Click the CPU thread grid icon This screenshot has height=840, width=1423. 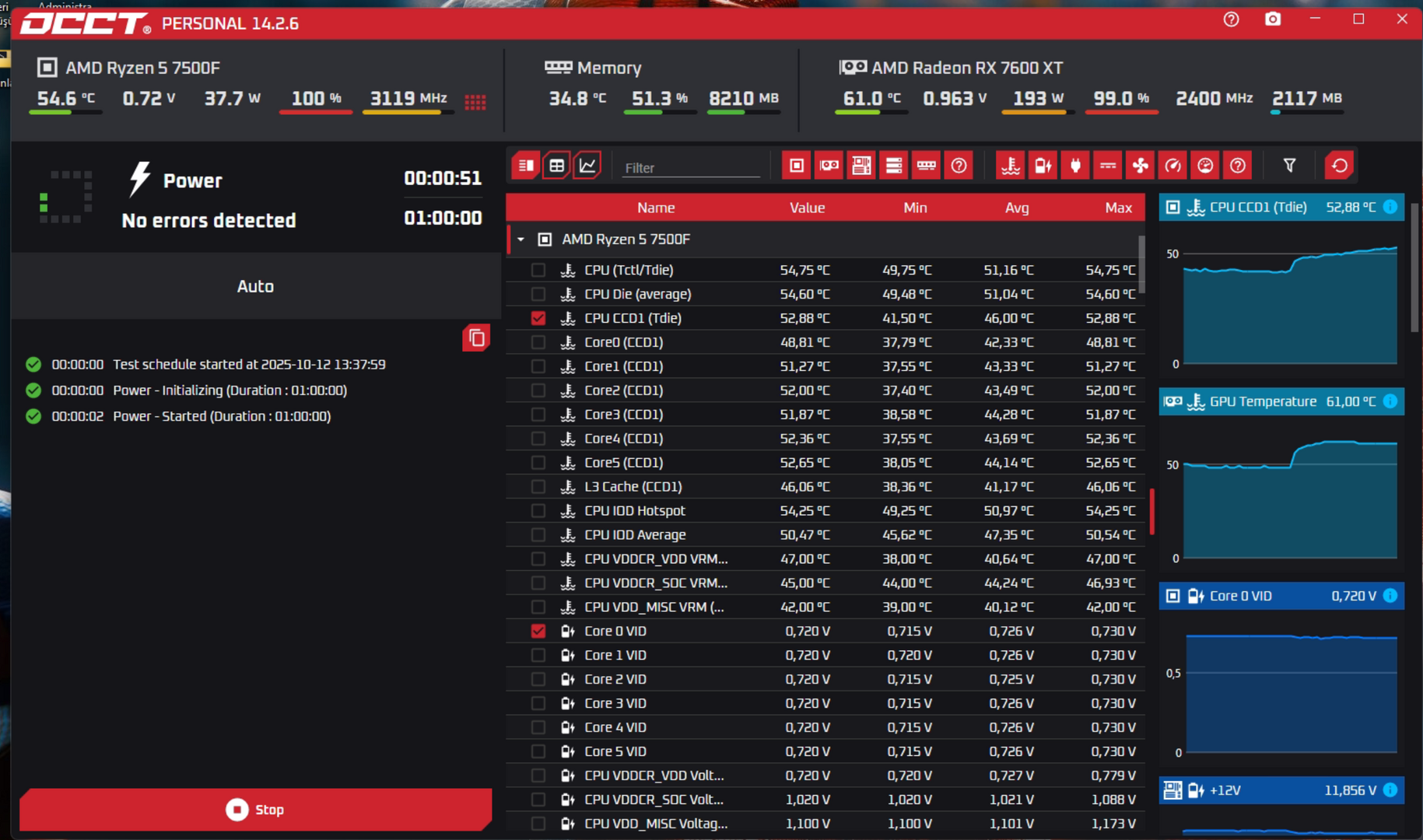[x=475, y=102]
